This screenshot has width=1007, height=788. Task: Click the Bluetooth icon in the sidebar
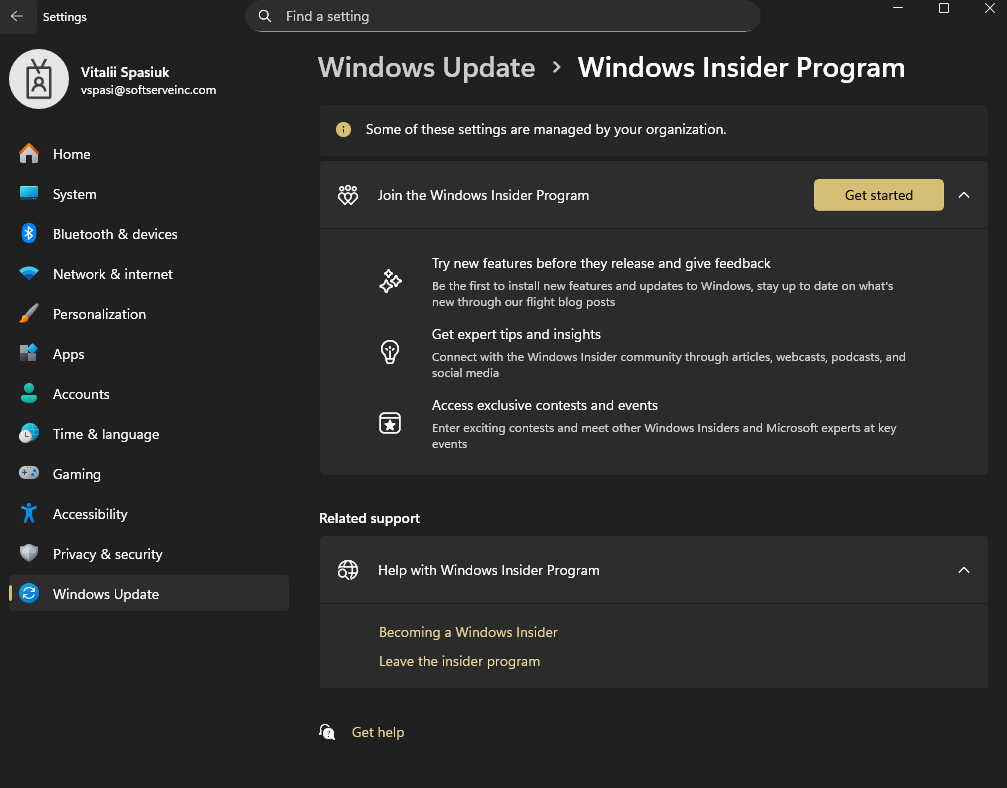click(28, 233)
